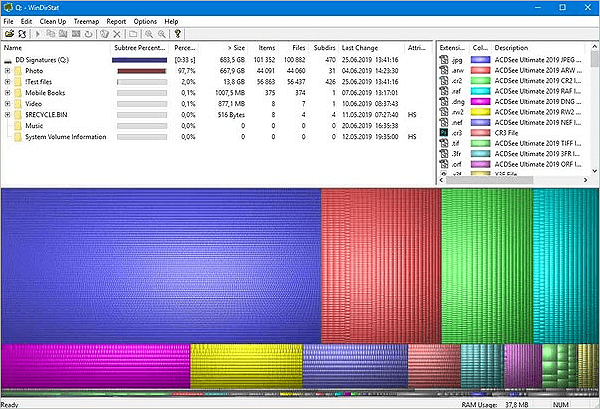
Task: Sort by the Size column header
Action: pos(236,47)
